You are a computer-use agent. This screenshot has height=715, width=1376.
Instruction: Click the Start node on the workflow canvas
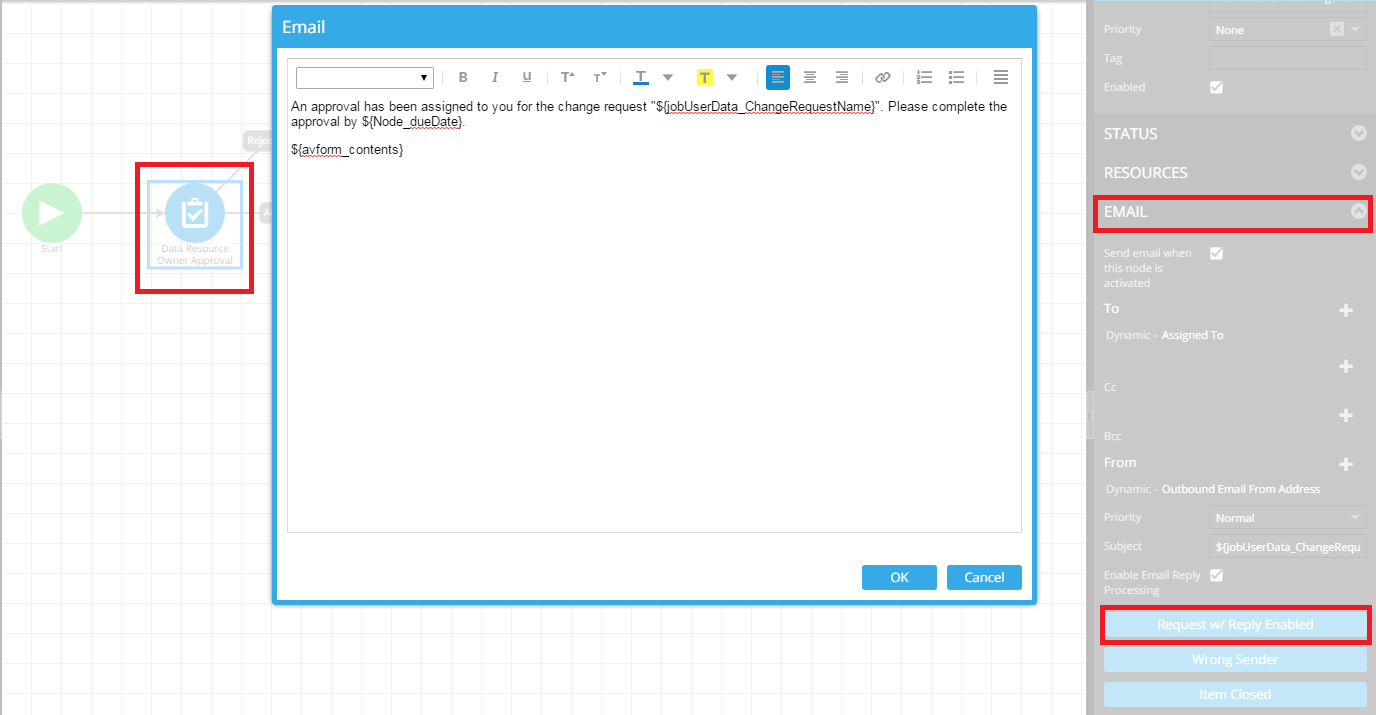(51, 212)
